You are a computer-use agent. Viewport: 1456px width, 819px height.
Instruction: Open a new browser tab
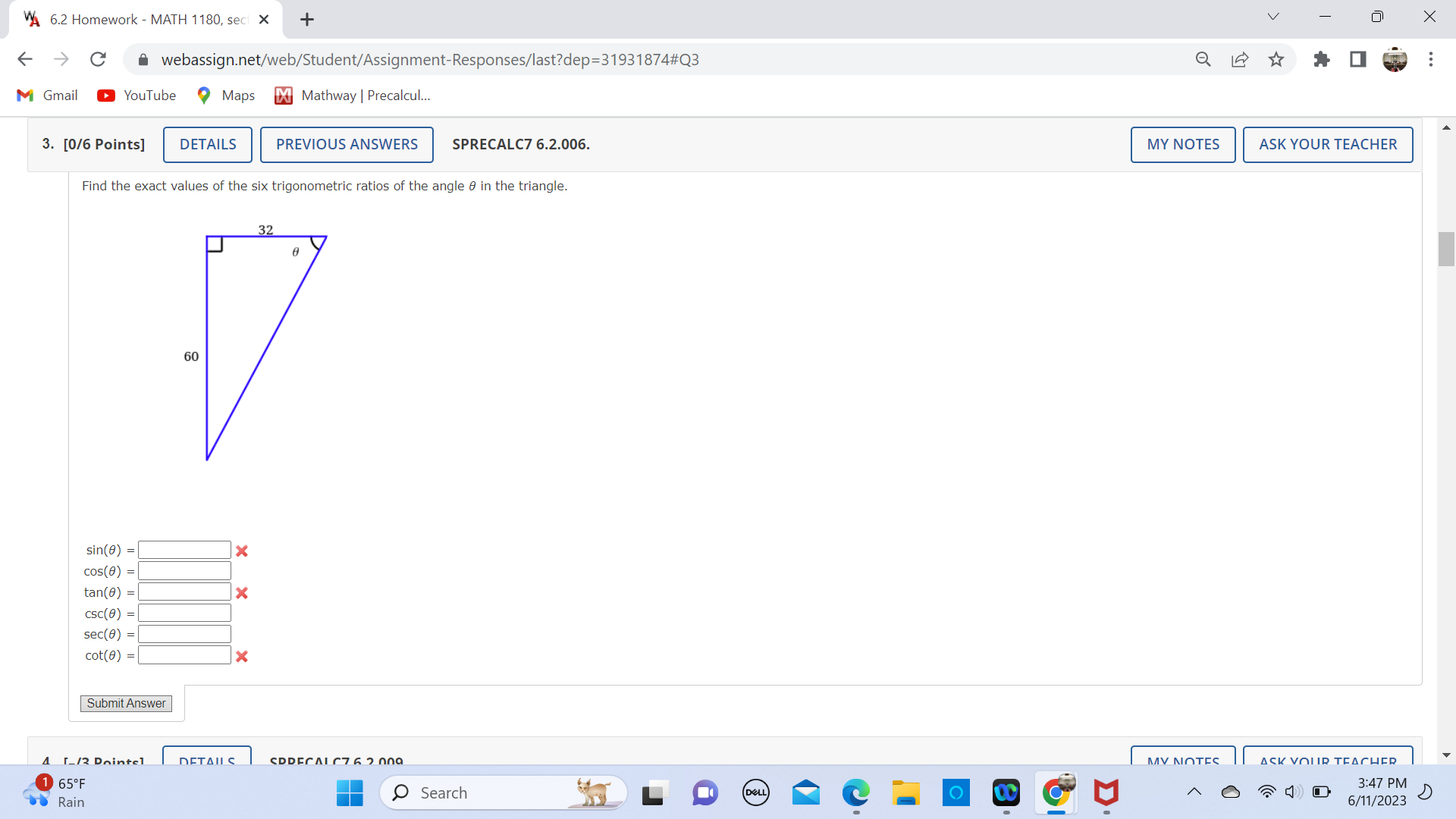coord(306,20)
